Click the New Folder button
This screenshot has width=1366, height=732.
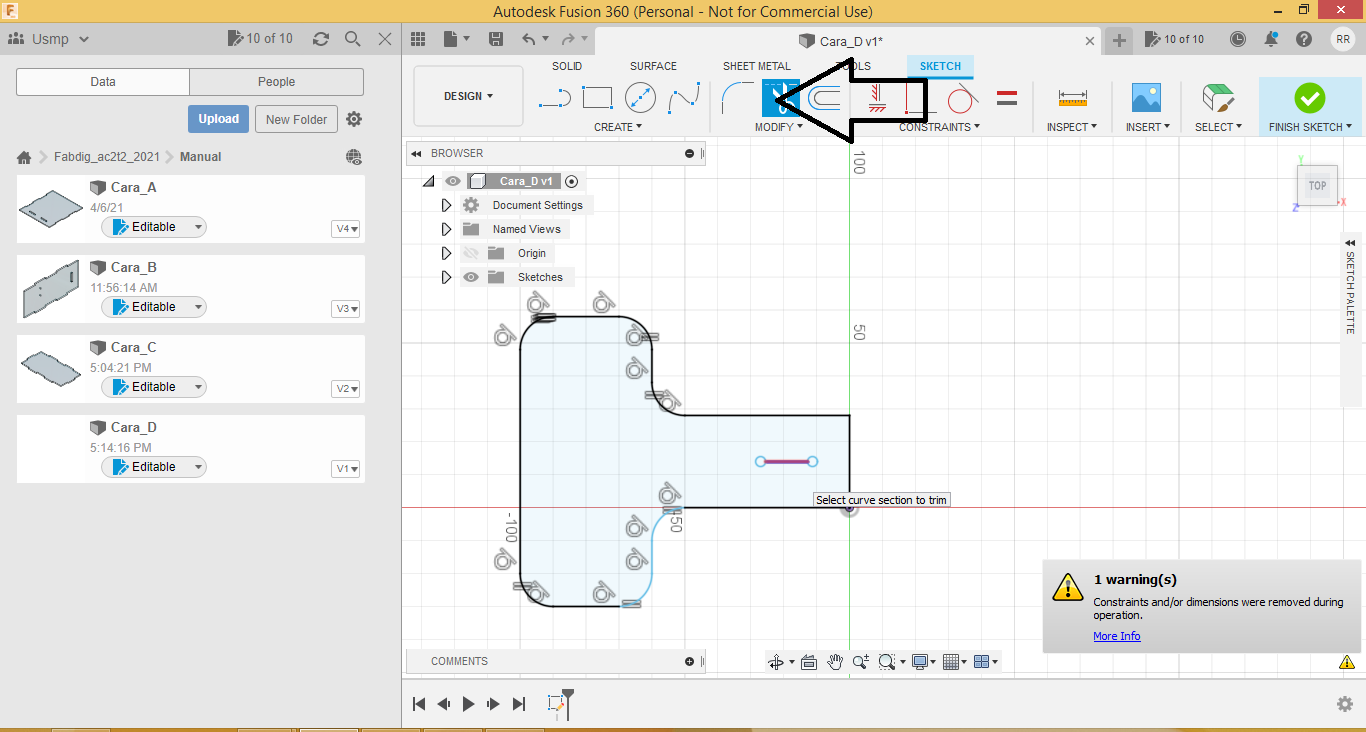pos(297,119)
